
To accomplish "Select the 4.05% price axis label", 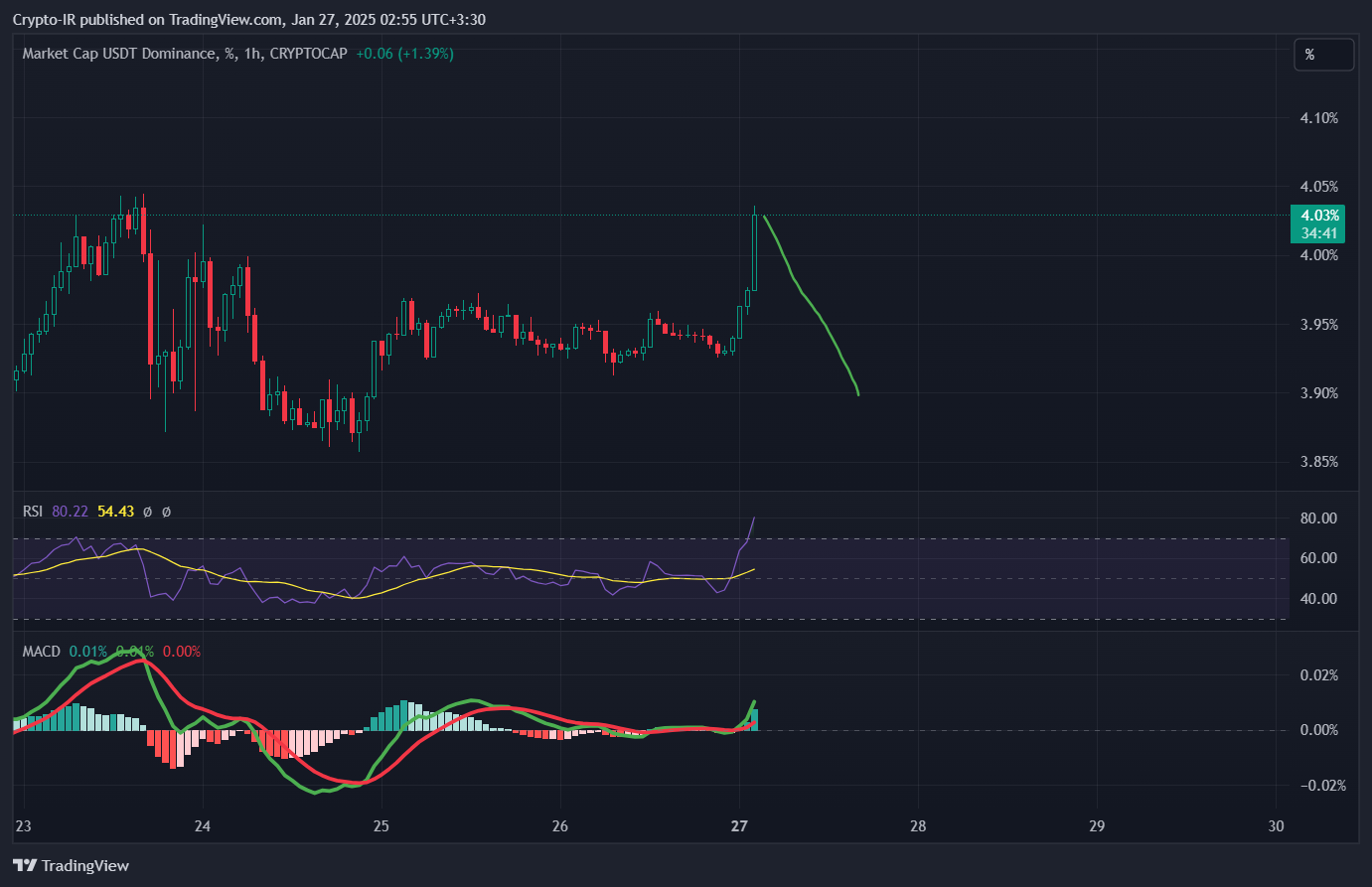I will 1319,187.
